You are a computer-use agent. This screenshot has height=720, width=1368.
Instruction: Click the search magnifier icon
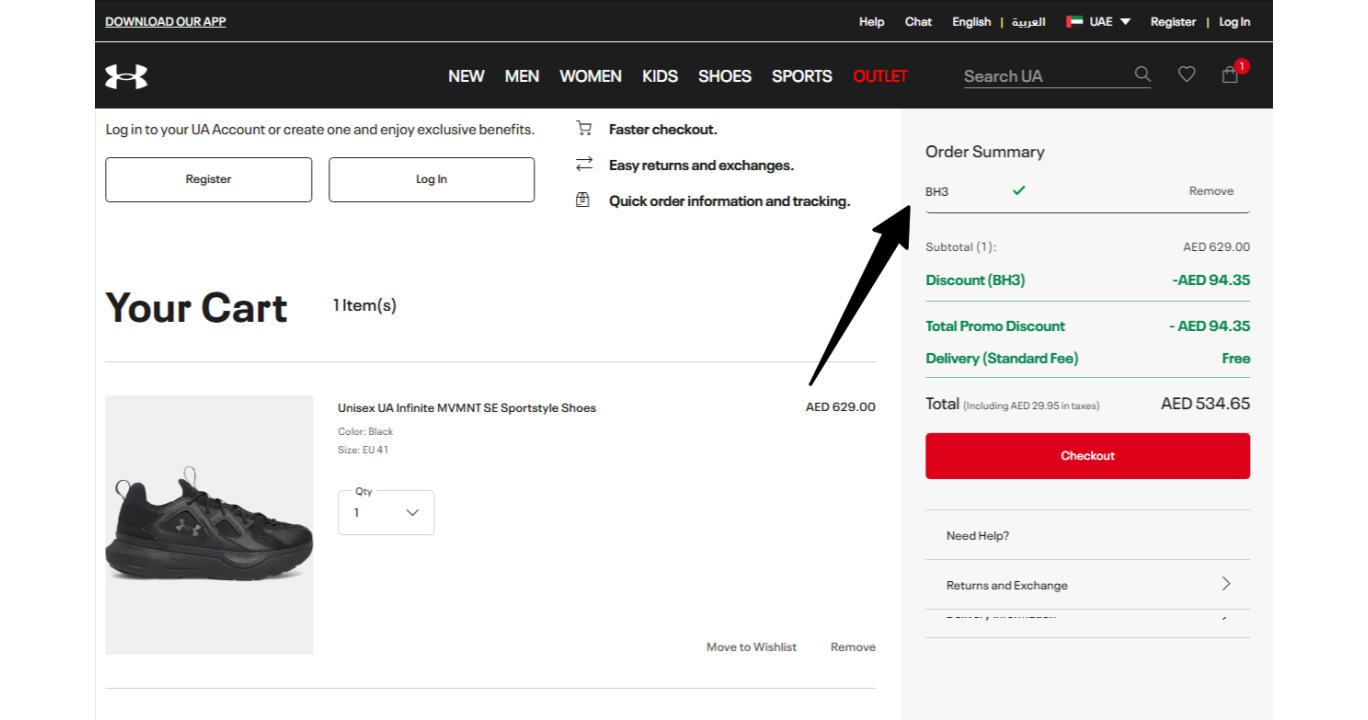1142,74
